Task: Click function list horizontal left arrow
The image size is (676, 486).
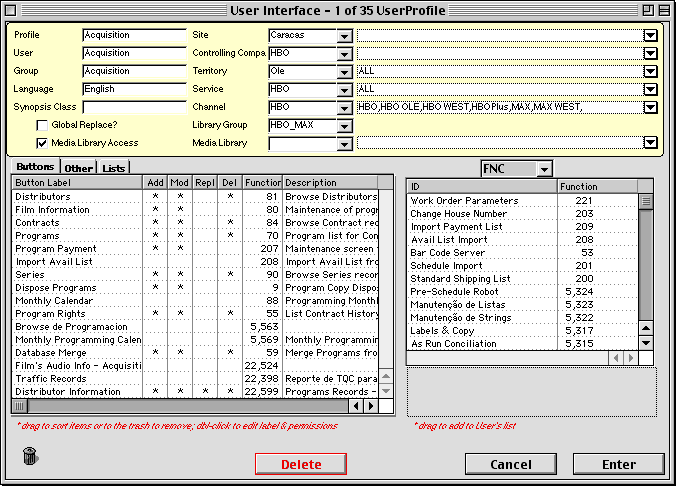Action: click(616, 357)
